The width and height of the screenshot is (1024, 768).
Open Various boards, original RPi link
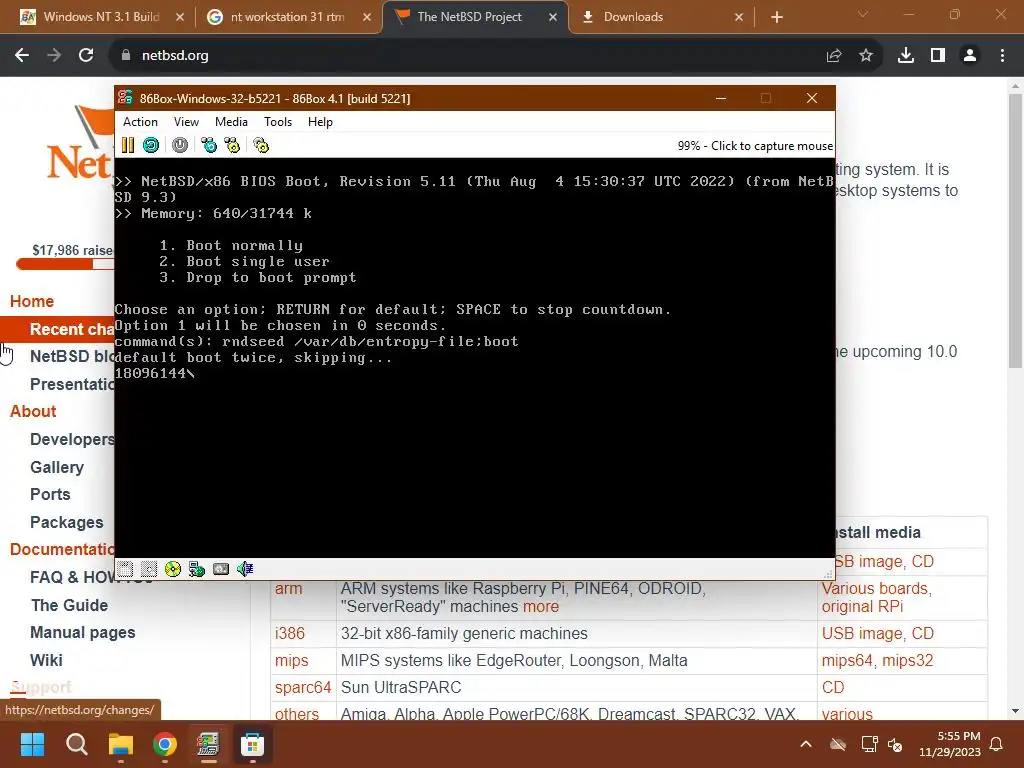click(x=875, y=598)
